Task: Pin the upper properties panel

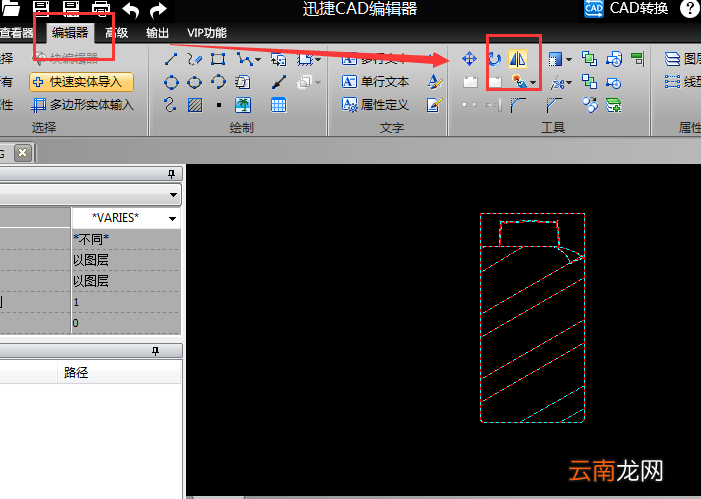Action: coord(171,174)
